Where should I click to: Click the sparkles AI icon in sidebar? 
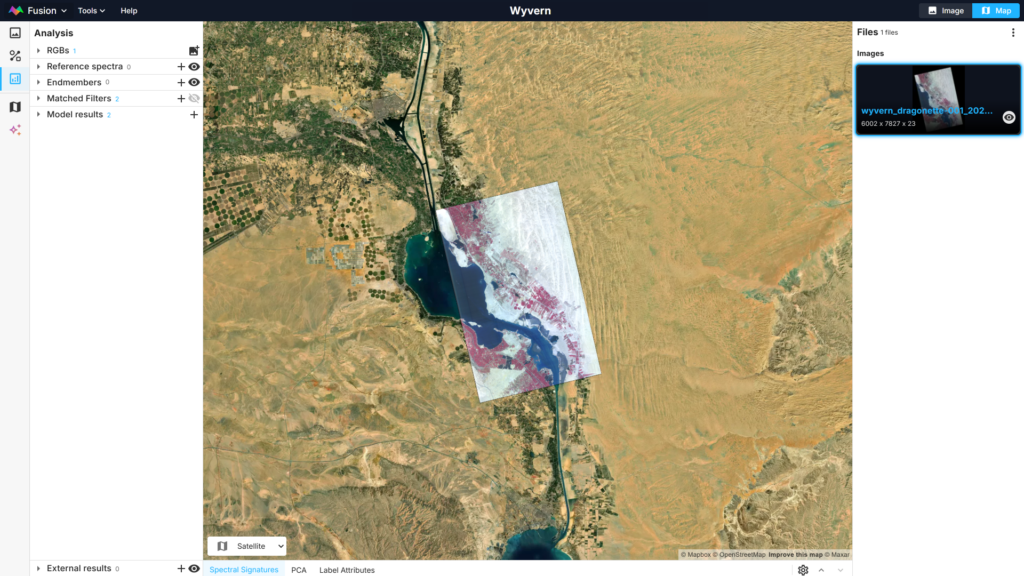point(15,129)
